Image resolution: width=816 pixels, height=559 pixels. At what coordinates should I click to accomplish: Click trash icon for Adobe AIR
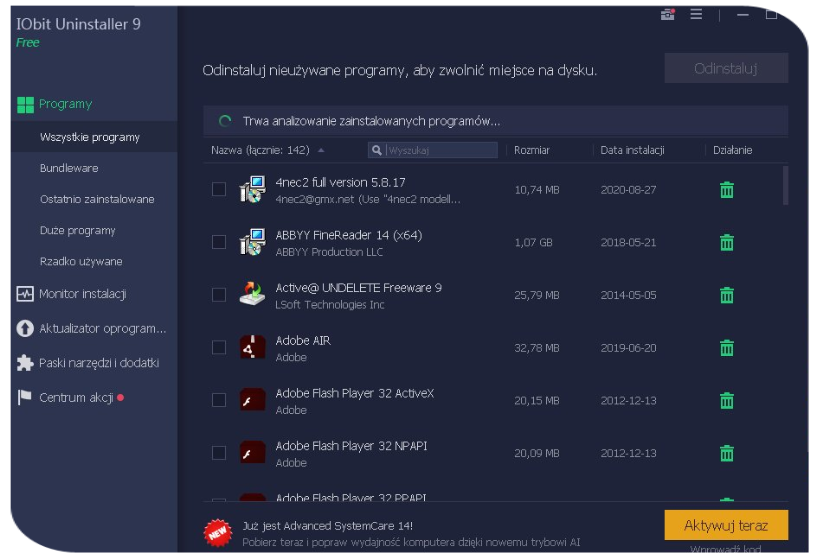click(726, 348)
